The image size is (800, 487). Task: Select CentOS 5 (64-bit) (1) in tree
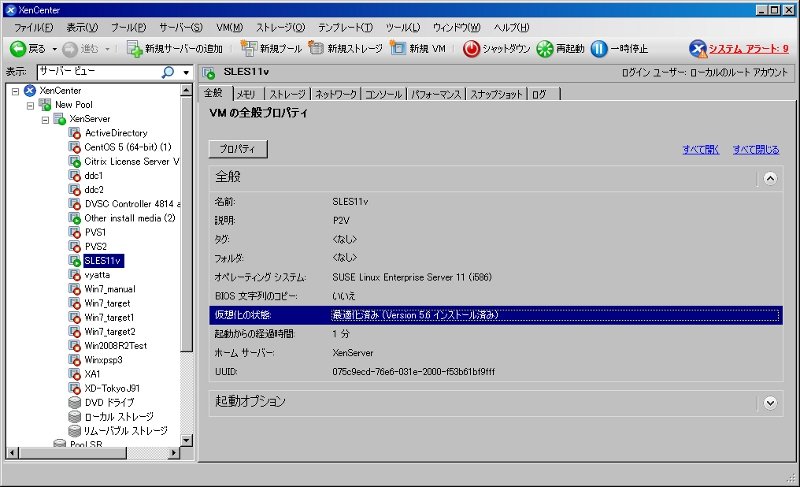point(128,147)
